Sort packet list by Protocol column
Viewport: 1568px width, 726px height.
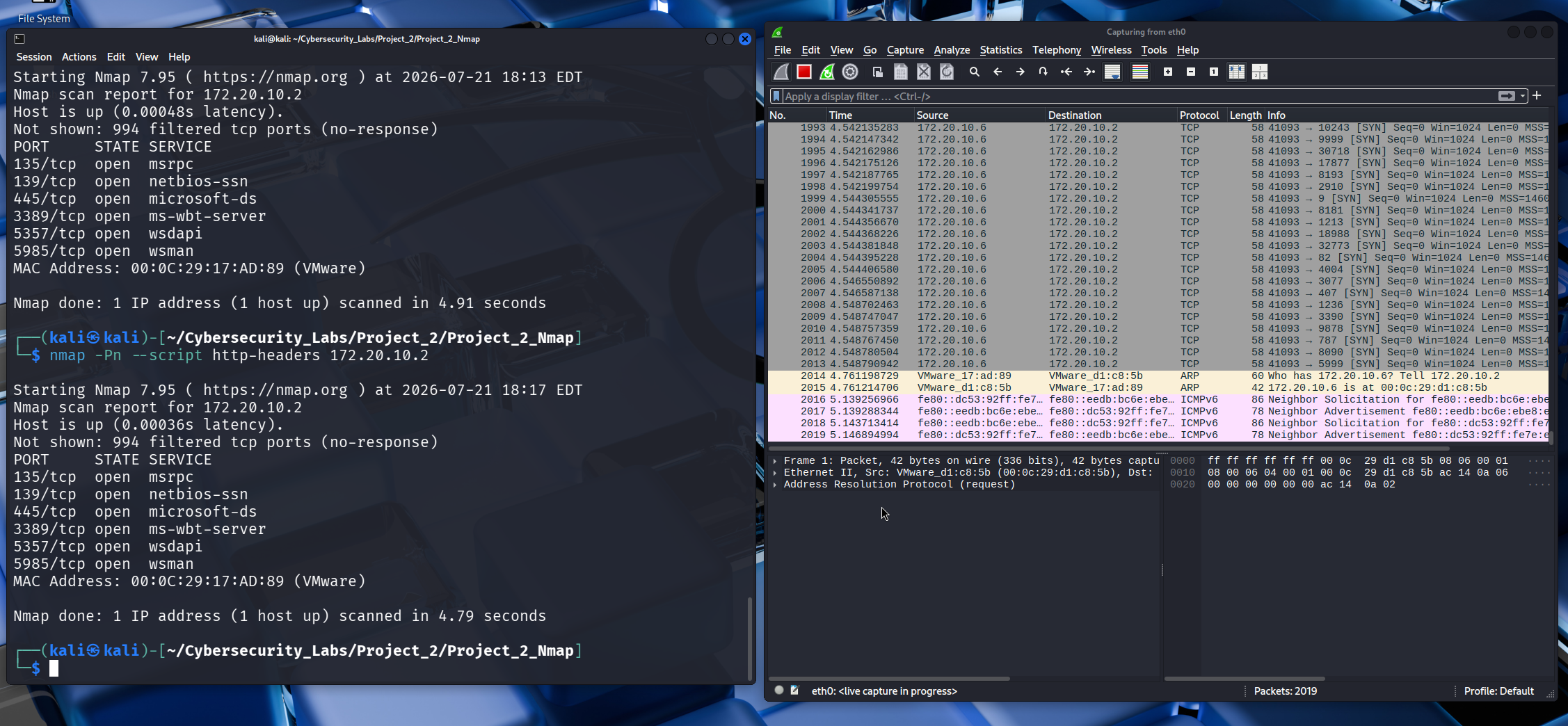pos(1201,115)
